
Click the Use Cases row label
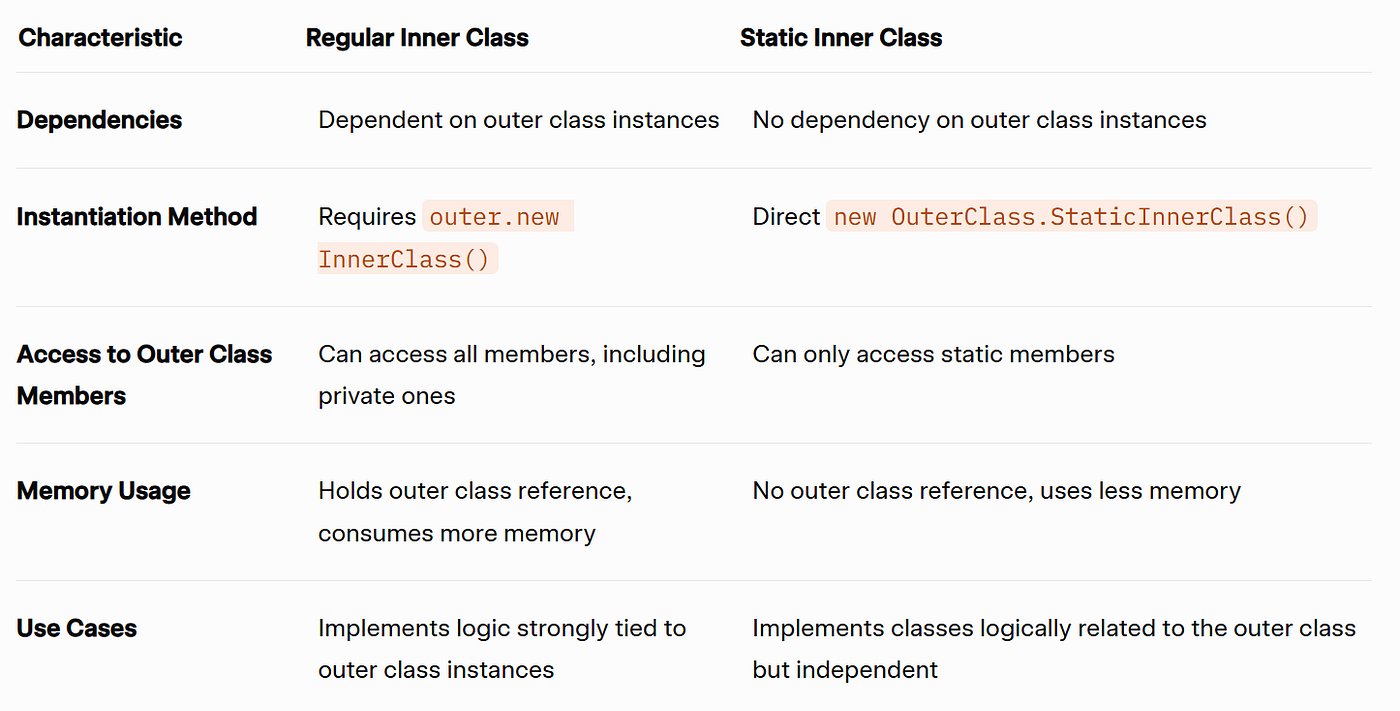tap(77, 628)
